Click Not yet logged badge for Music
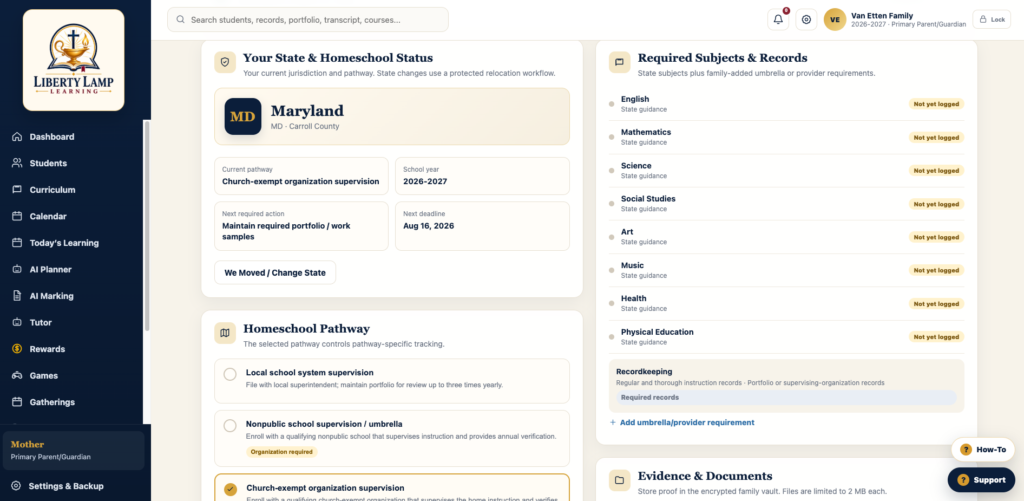1024x501 pixels. (x=936, y=270)
